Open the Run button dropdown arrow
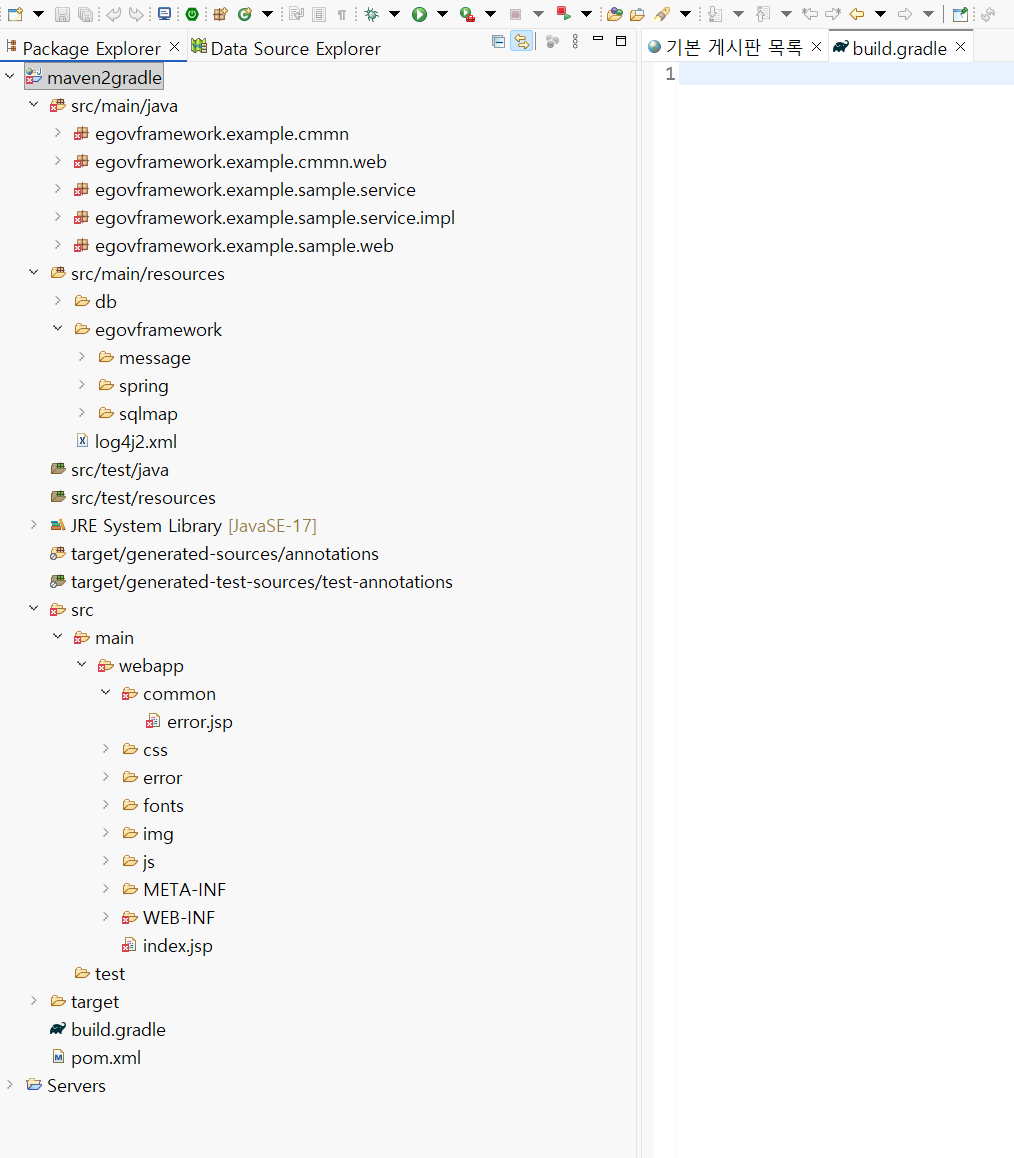The height and width of the screenshot is (1158, 1014). 442,14
